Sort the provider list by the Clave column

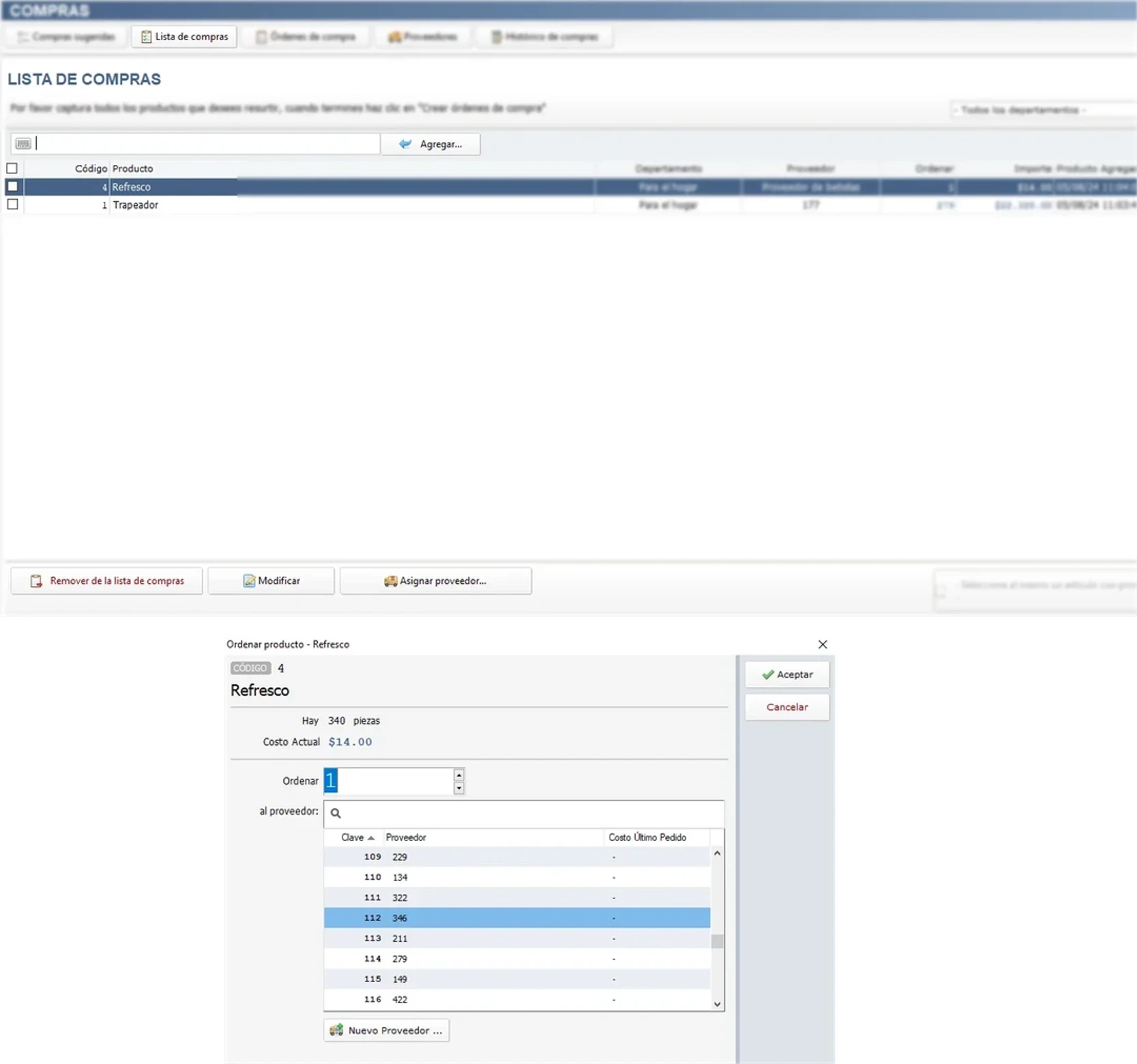coord(353,838)
